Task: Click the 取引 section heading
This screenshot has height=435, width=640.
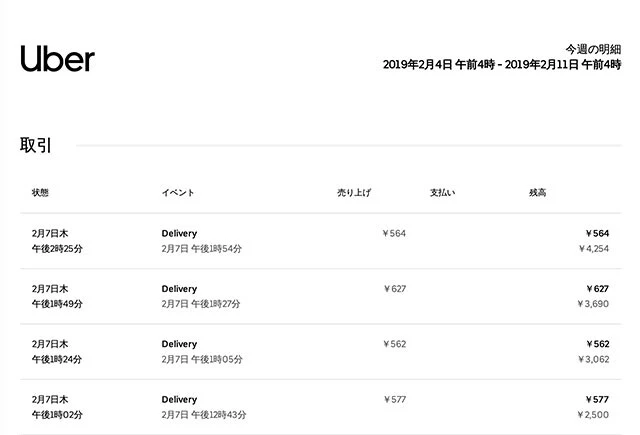Action: pyautogui.click(x=36, y=145)
